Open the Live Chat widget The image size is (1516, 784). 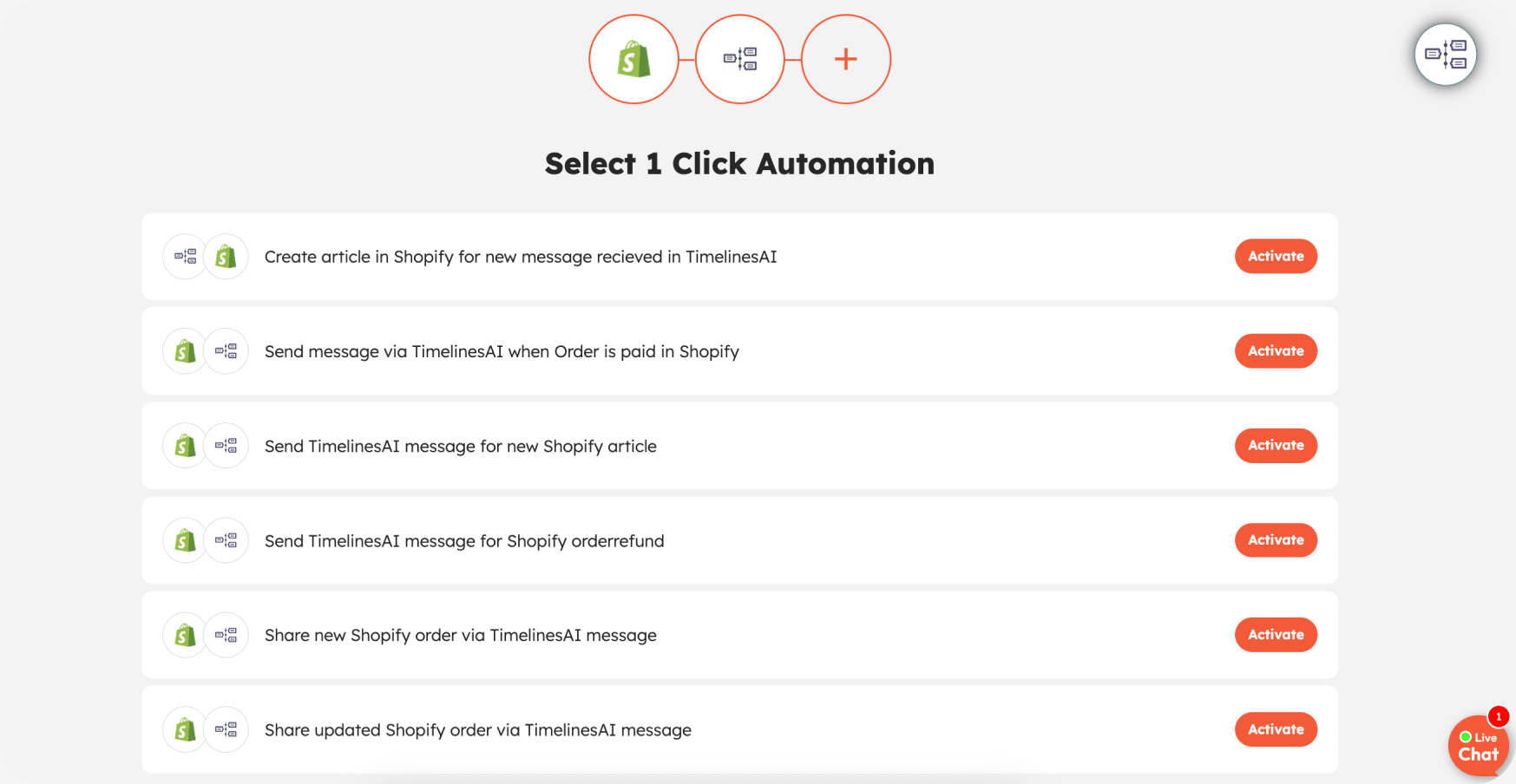tap(1479, 748)
